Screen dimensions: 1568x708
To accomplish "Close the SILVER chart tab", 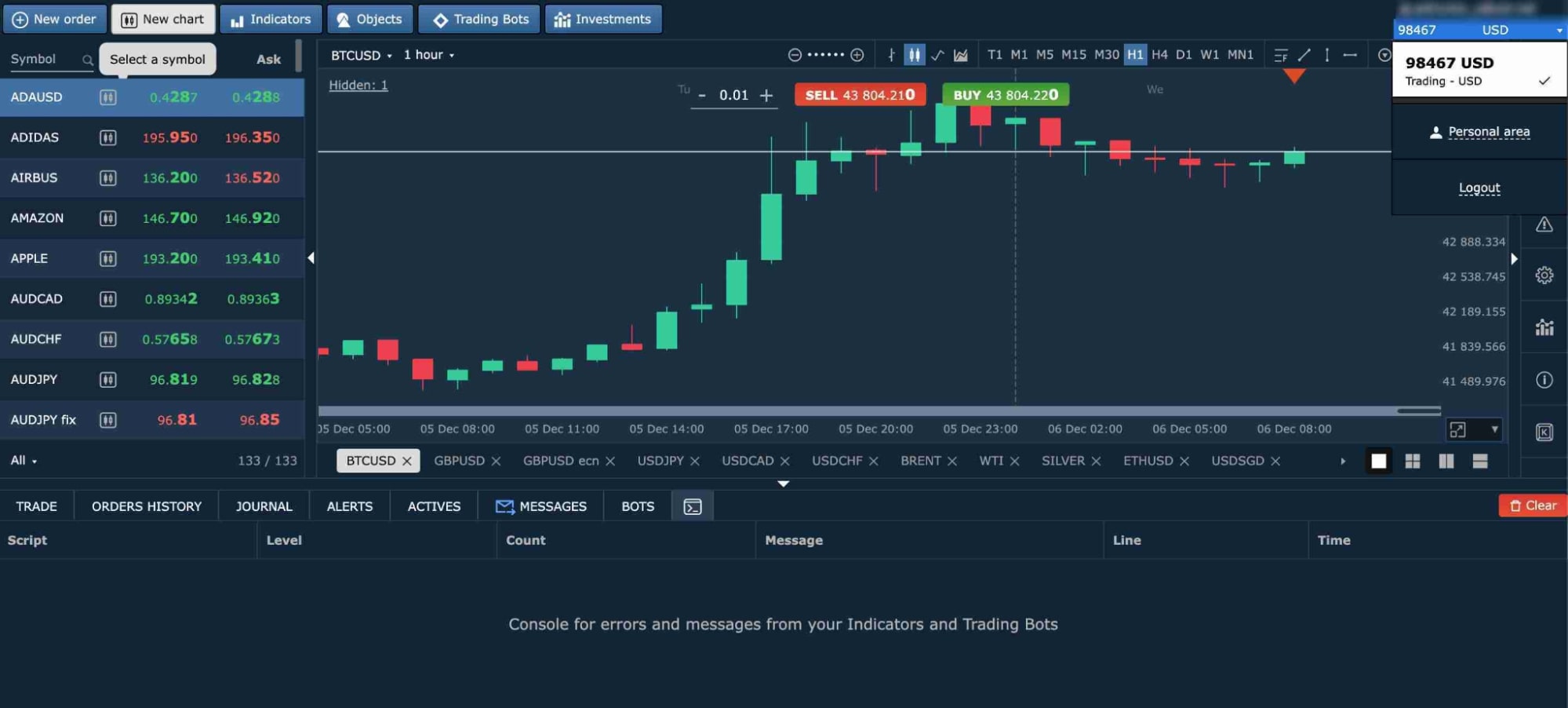I will coord(1096,462).
